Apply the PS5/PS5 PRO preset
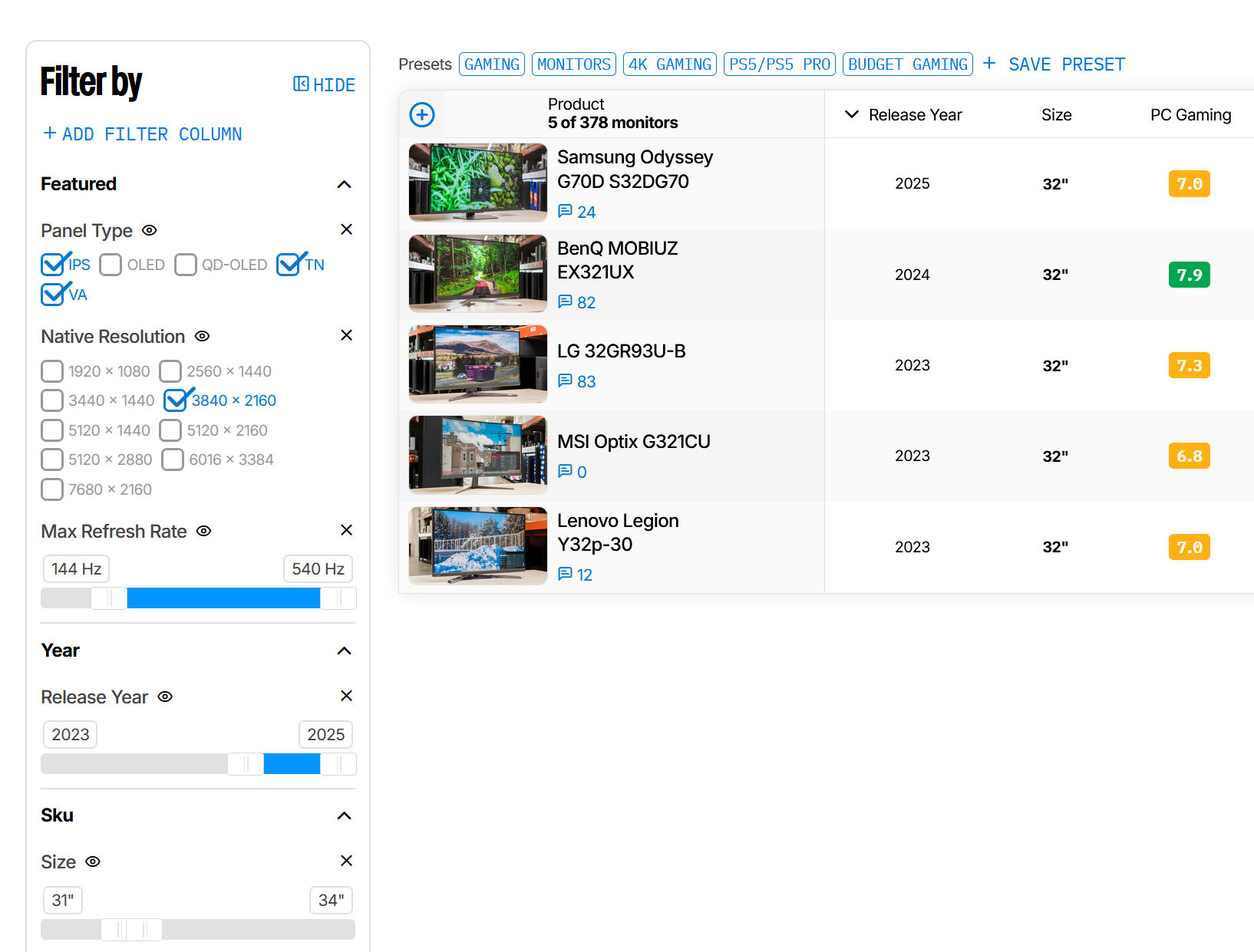Viewport: 1254px width, 952px height. 780,64
